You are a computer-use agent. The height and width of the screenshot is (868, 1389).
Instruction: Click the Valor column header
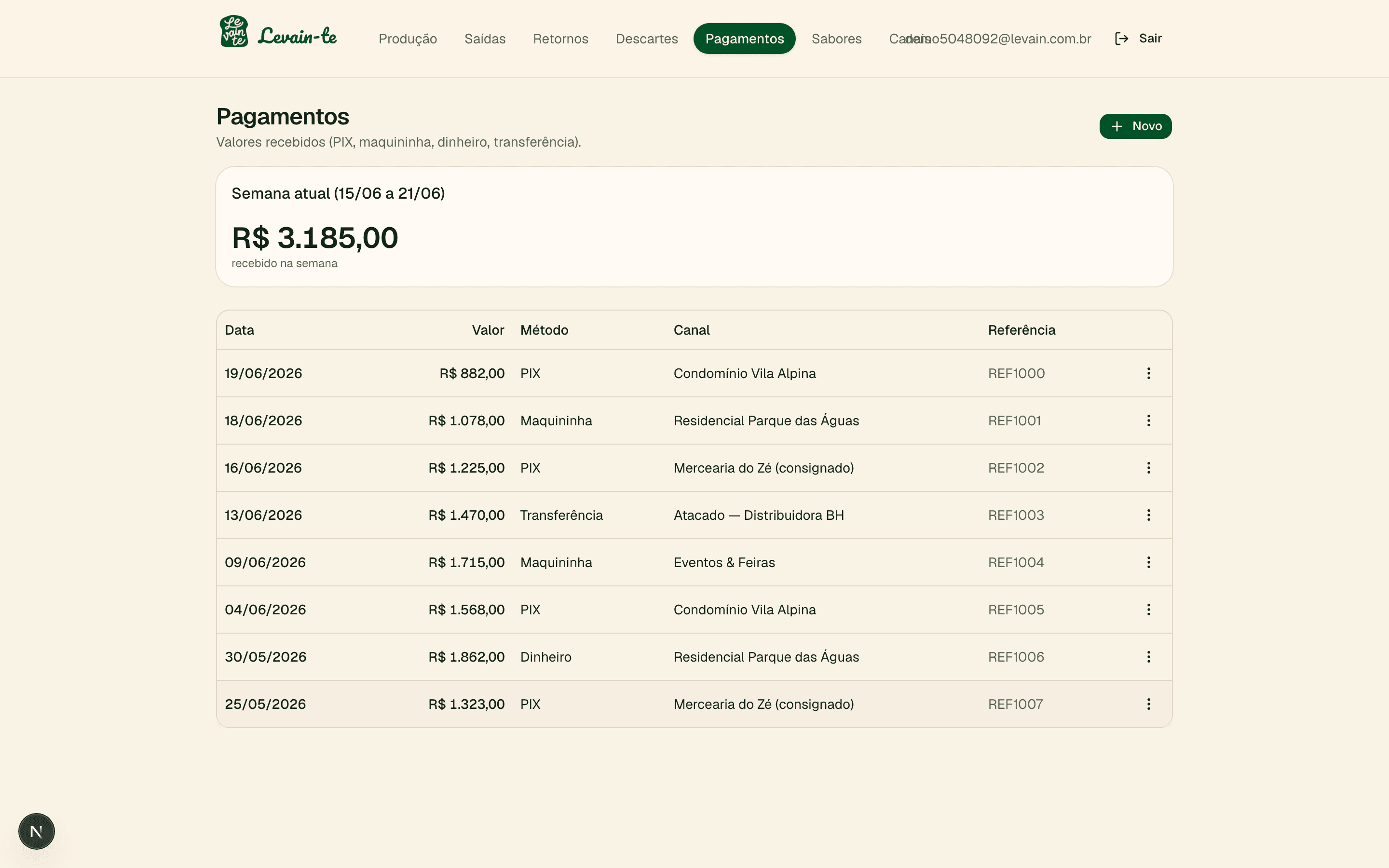[488, 330]
